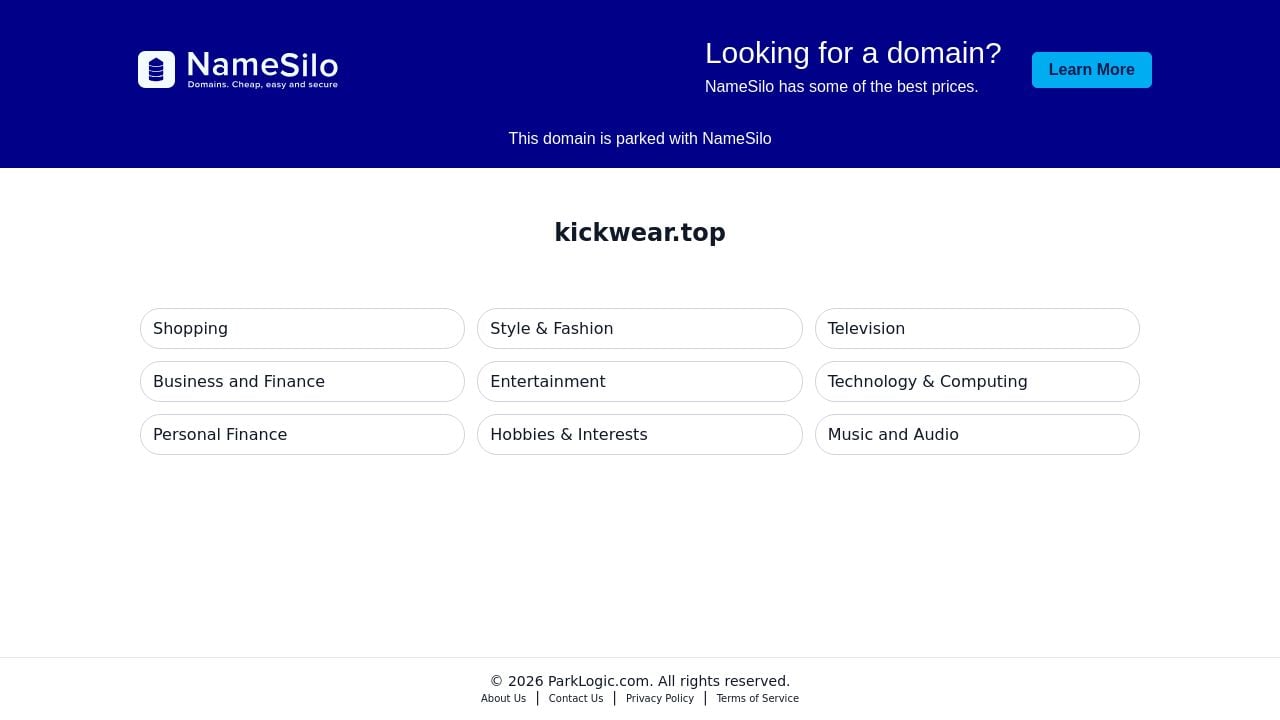Viewport: 1280px width, 720px height.
Task: Open Hobbies & Interests category
Action: [640, 434]
